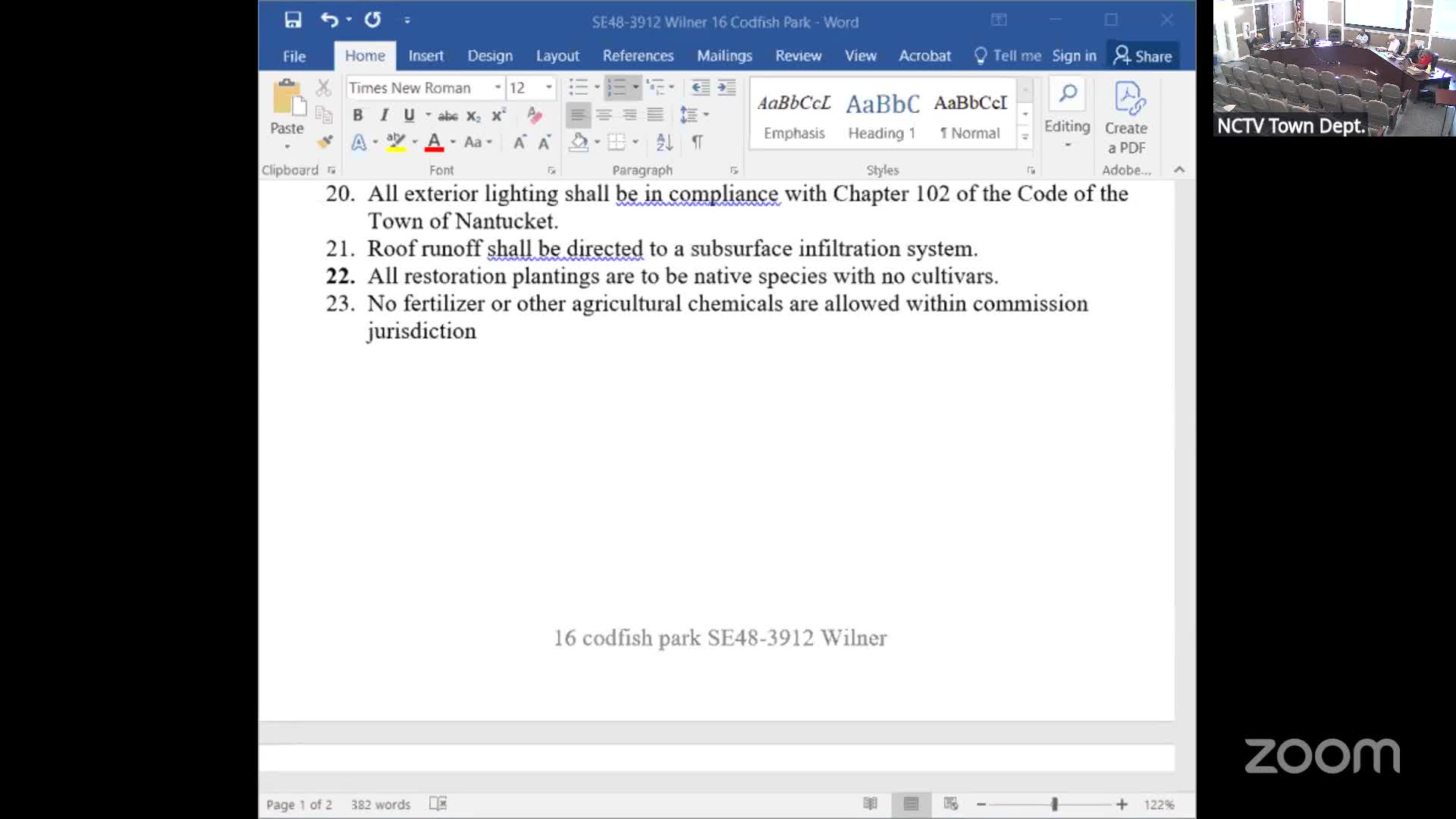
Task: Click the Save icon in title bar
Action: 293,20
